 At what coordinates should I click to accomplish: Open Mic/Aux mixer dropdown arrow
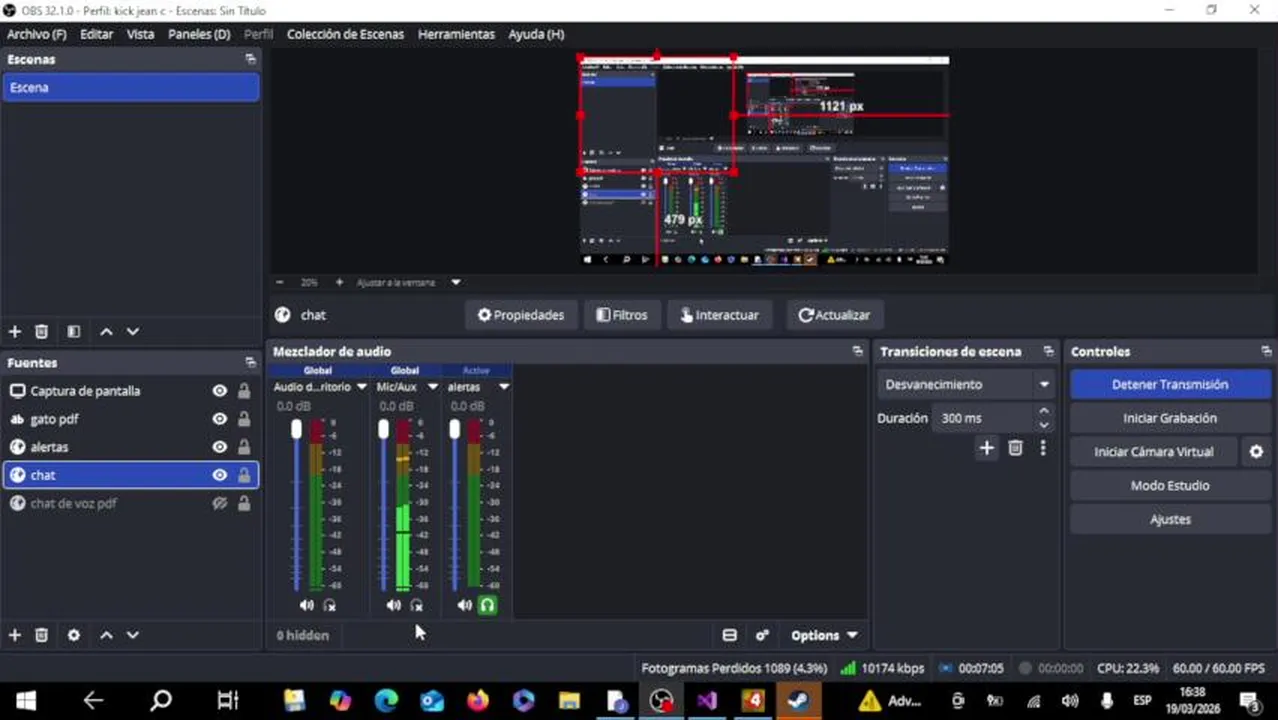[432, 387]
